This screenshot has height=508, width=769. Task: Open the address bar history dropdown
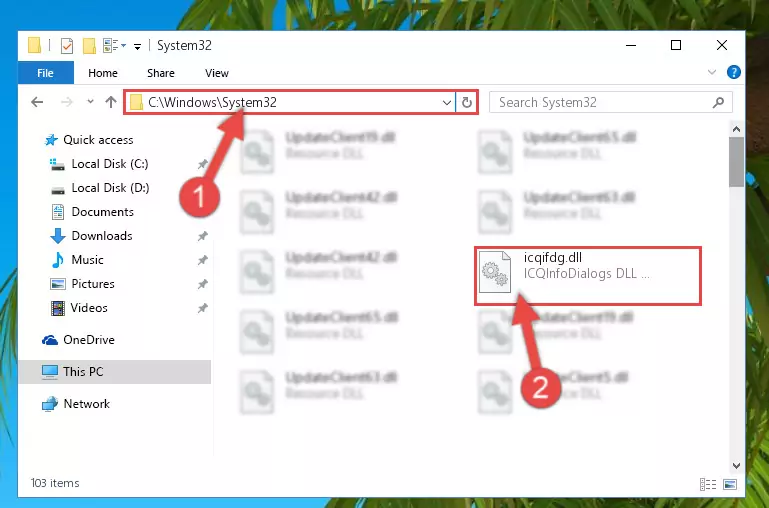click(x=446, y=102)
